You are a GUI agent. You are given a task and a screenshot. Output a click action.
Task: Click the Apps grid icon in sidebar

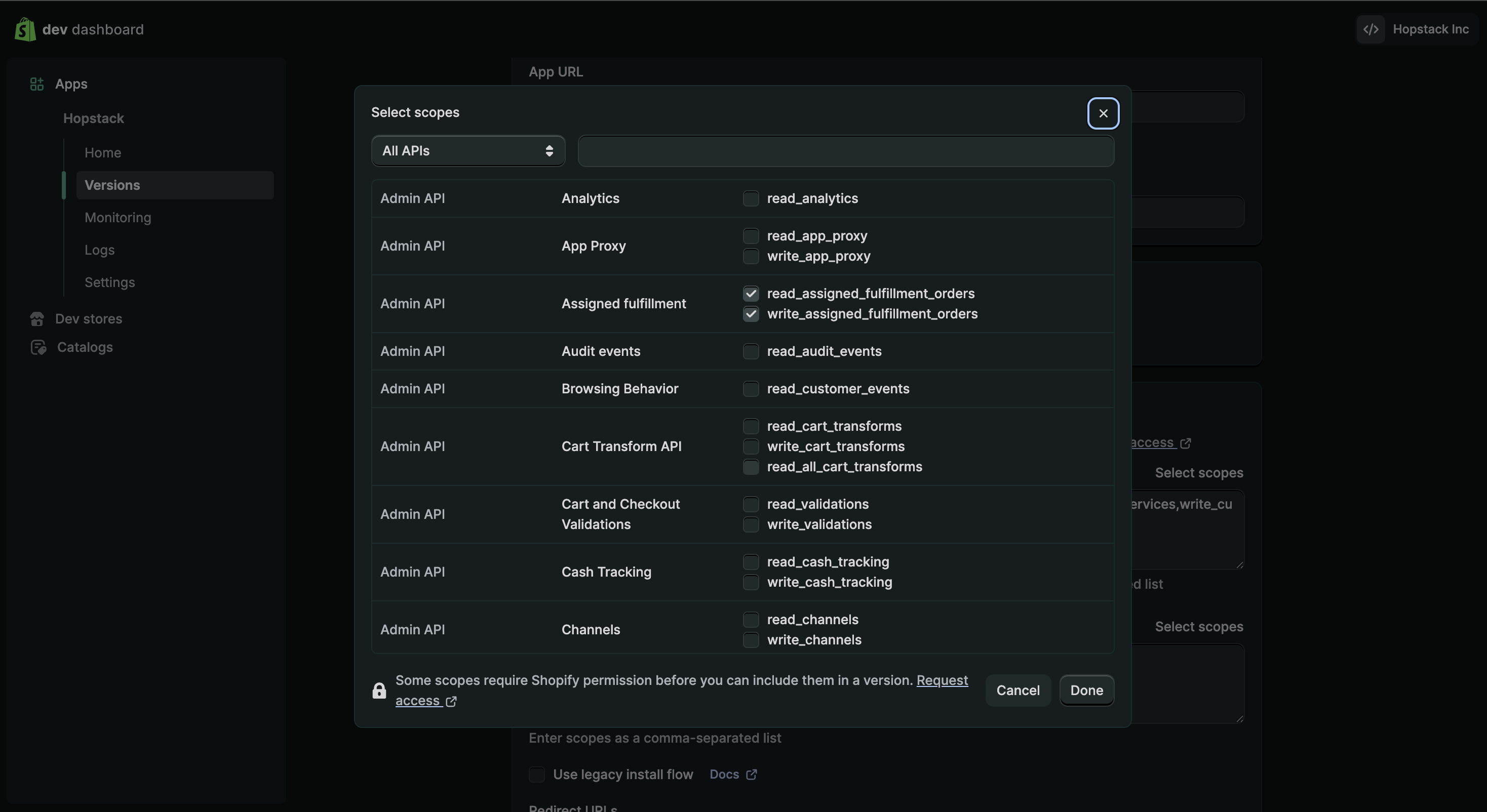(x=37, y=84)
